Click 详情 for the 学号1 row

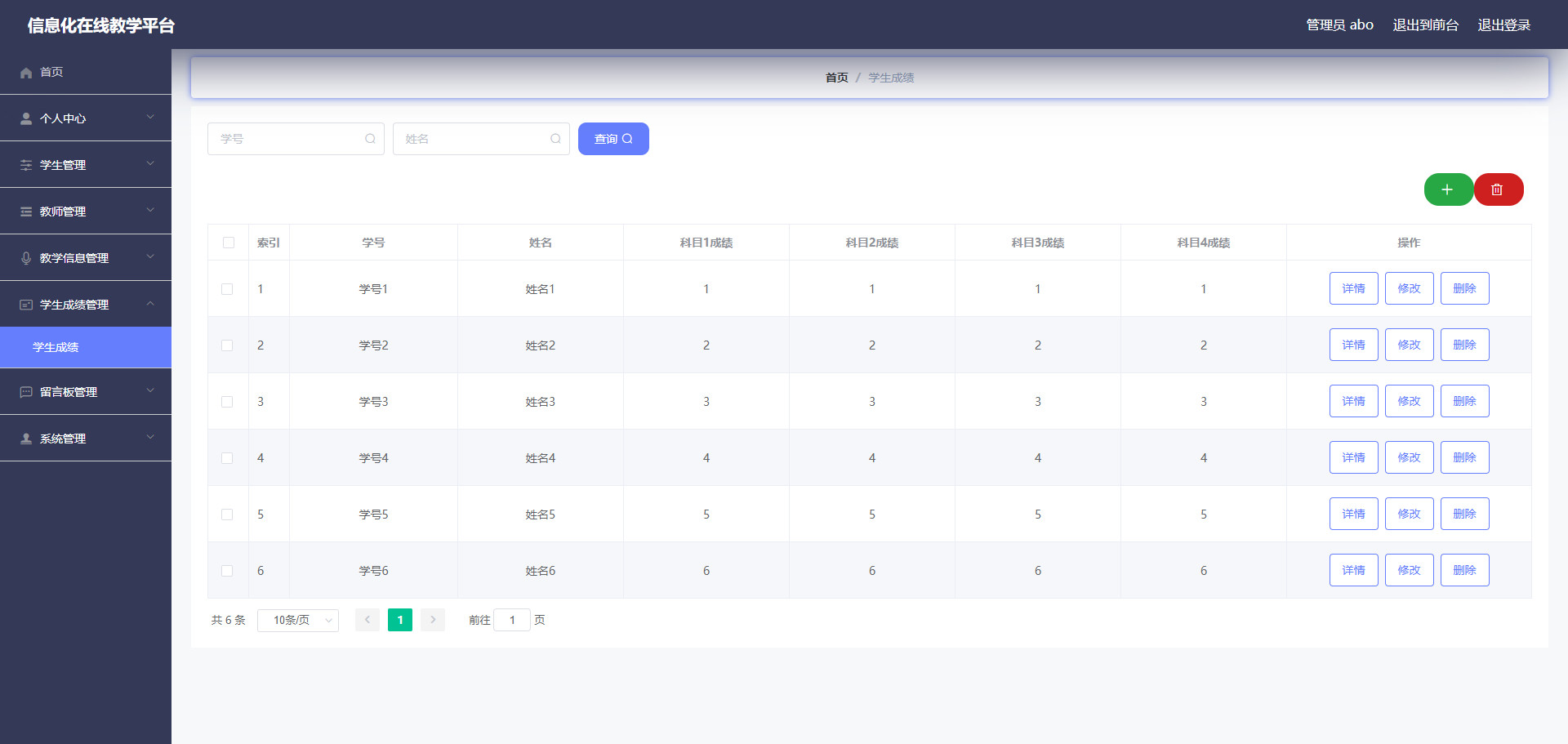(1353, 288)
